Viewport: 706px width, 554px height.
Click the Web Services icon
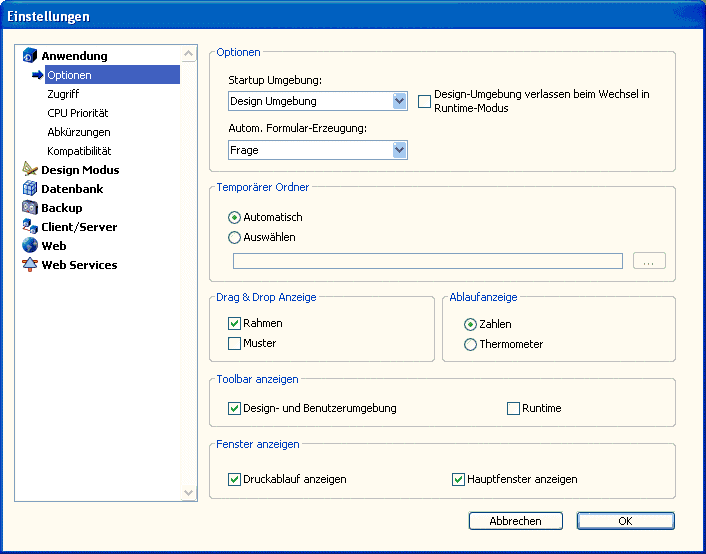coord(30,265)
